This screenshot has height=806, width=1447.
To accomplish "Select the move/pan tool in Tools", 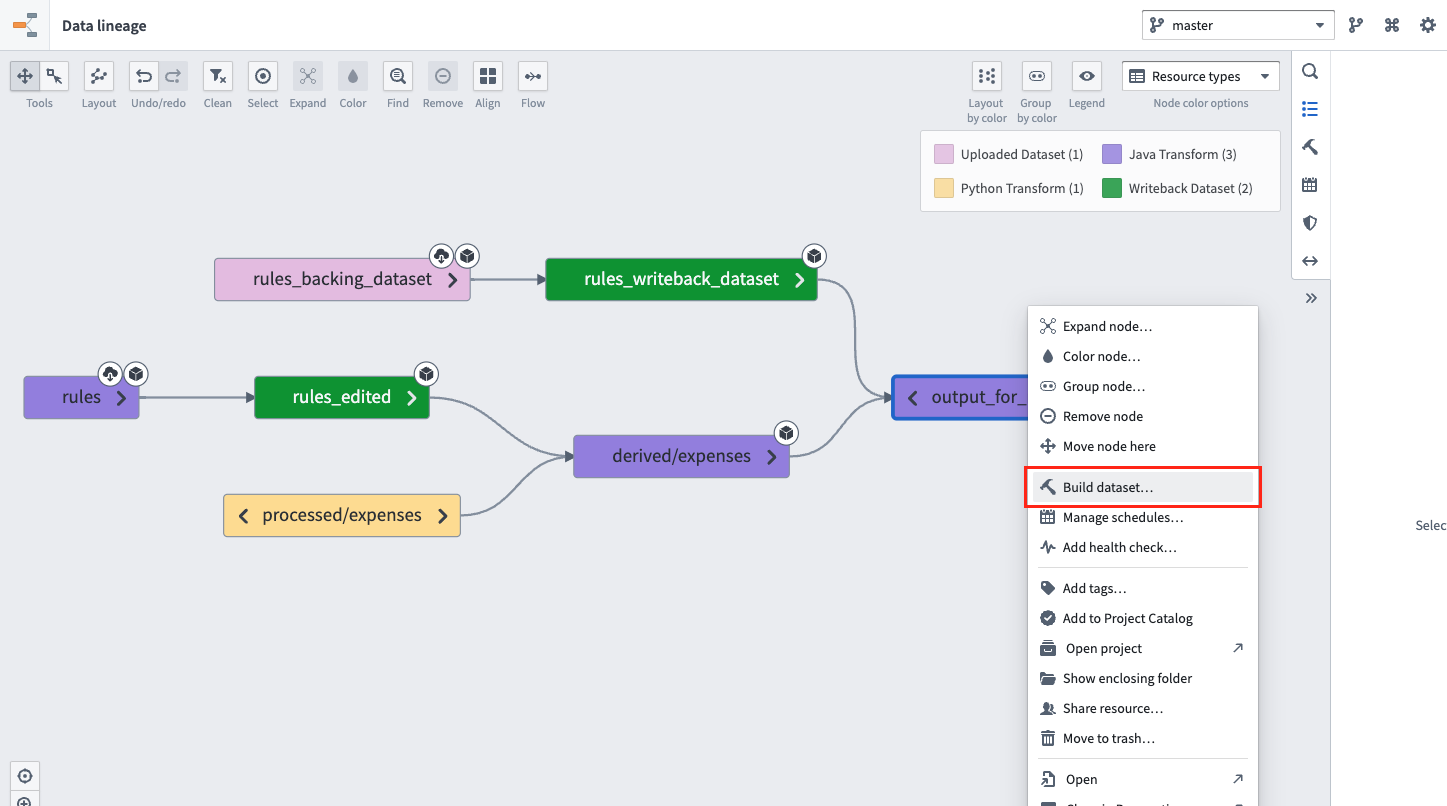I will pyautogui.click(x=25, y=76).
